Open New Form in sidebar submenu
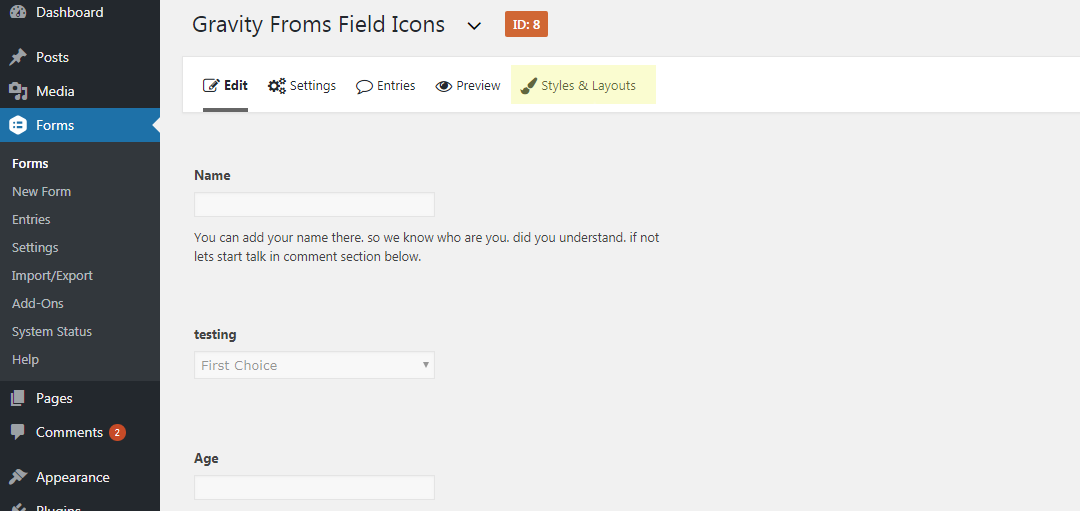 pos(41,191)
